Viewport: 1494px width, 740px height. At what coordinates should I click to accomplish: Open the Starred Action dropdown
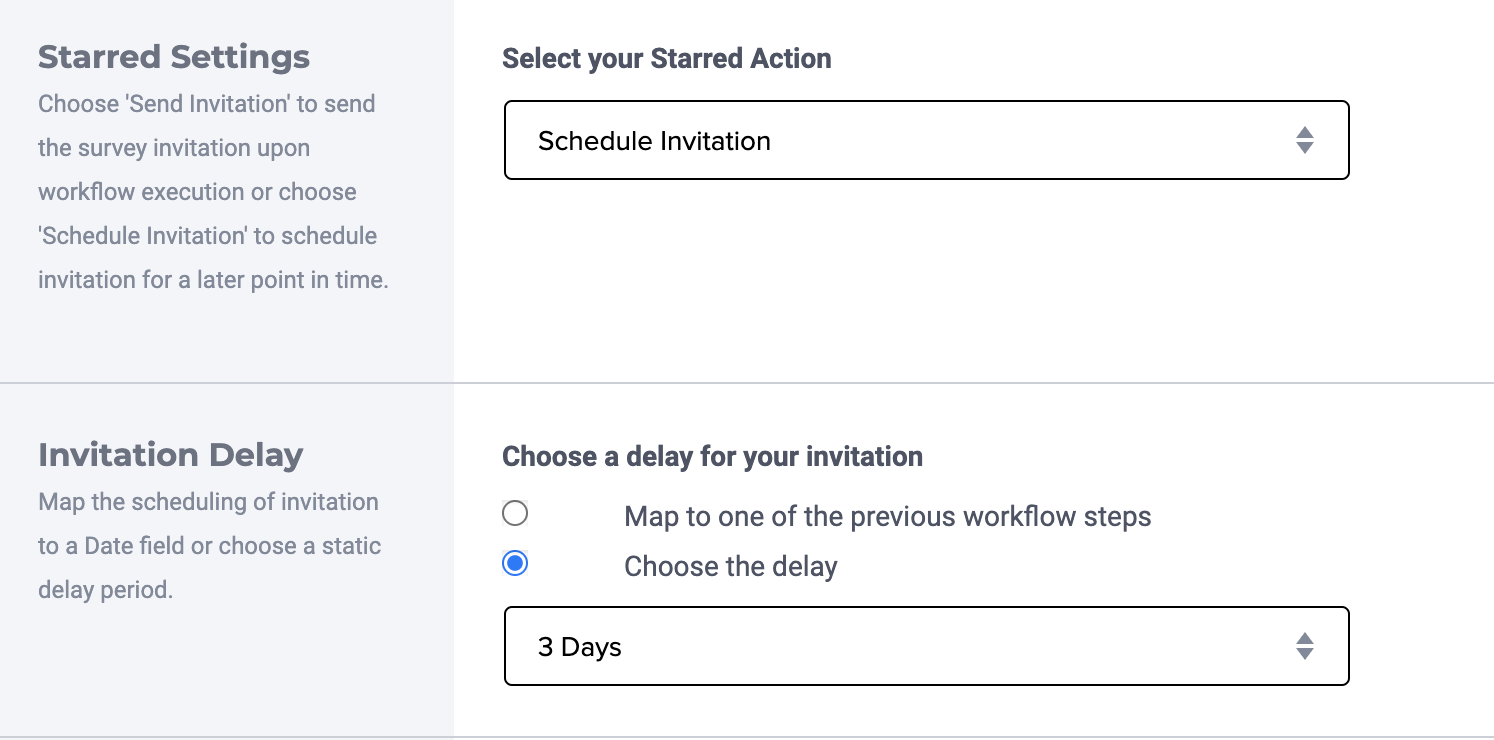pyautogui.click(x=926, y=140)
